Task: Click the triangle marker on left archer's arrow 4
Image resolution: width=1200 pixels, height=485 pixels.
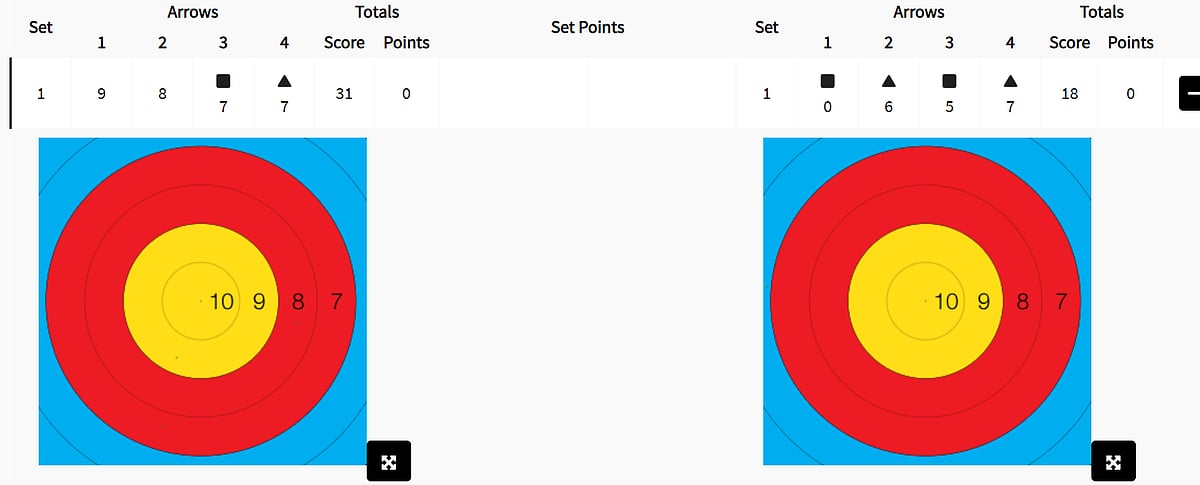Action: [x=284, y=81]
